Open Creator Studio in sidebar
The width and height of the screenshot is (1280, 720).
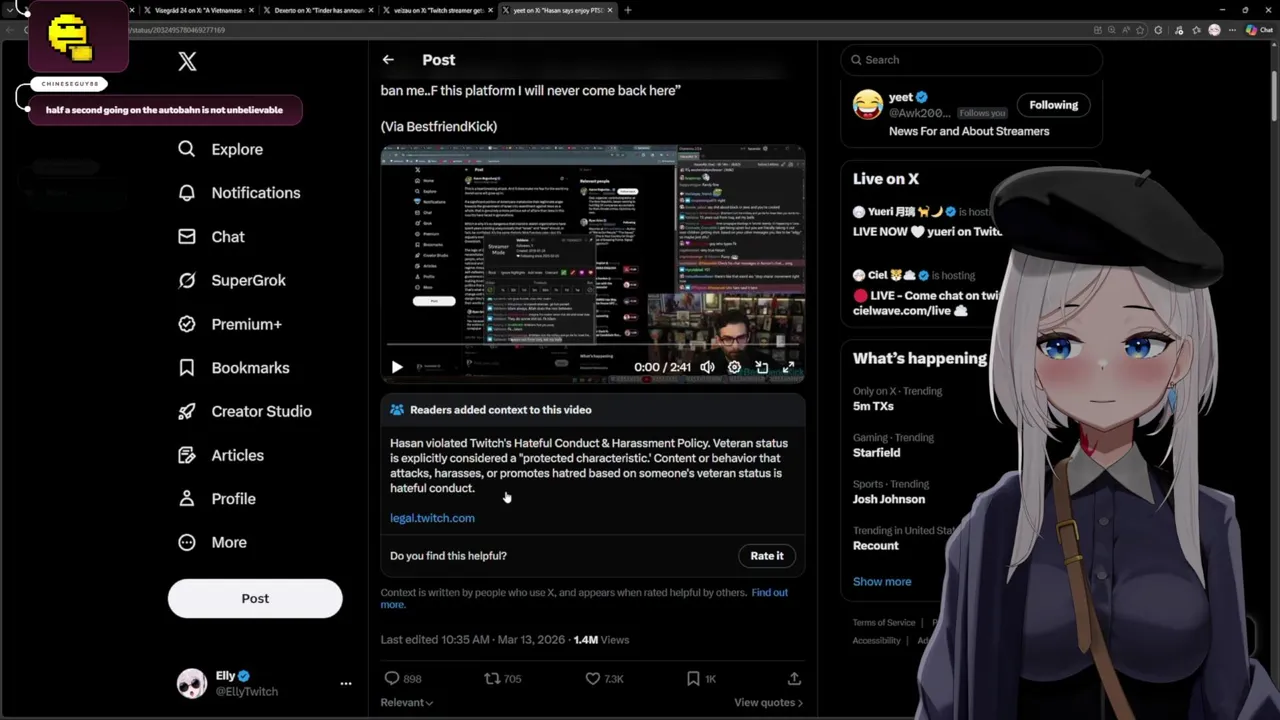click(x=244, y=411)
